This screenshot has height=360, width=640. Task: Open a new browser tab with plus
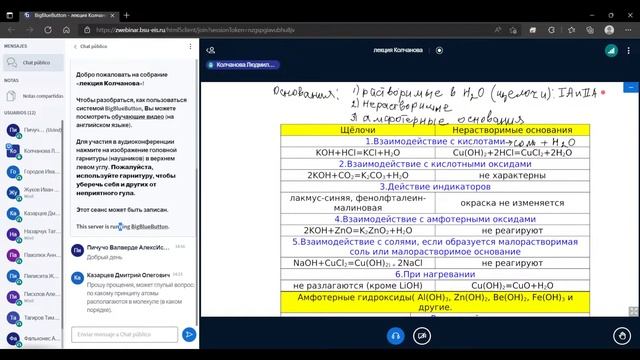127,15
